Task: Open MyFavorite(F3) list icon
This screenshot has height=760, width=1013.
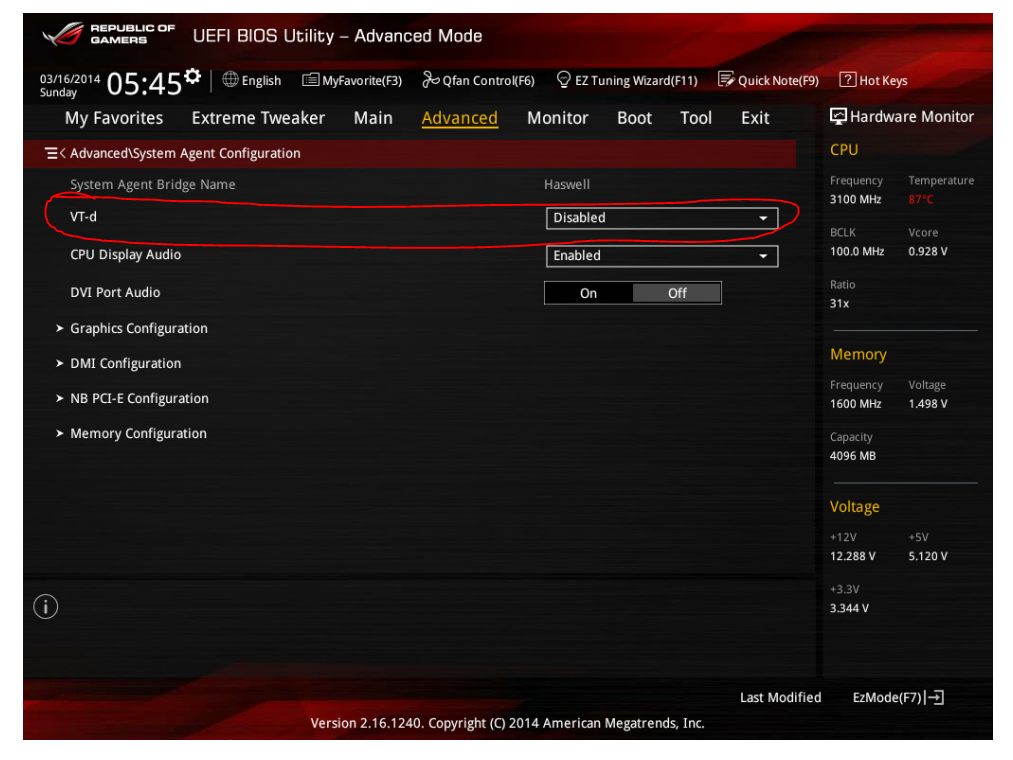Action: [x=311, y=80]
